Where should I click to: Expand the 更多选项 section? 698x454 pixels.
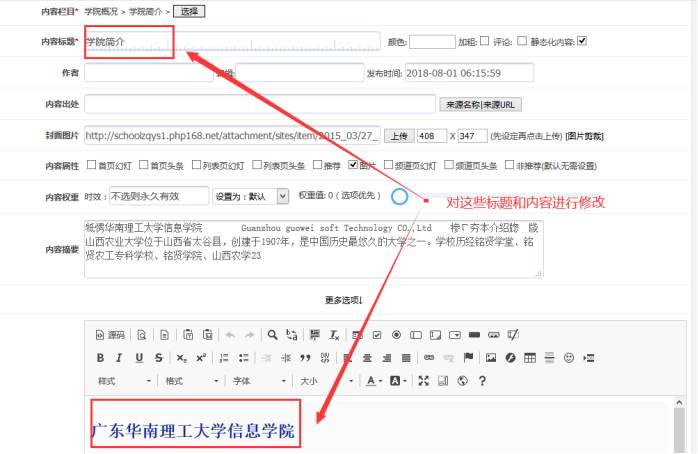tap(343, 299)
